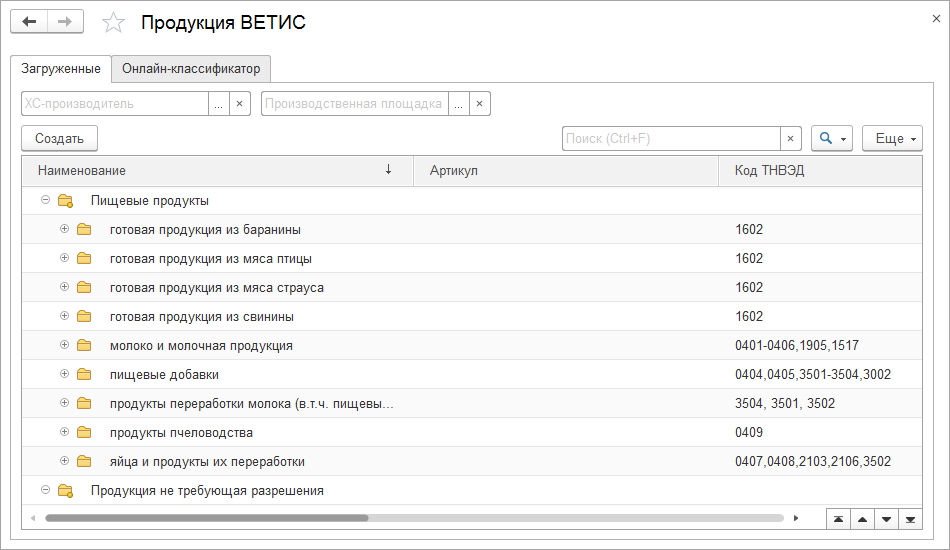Jump to the last row of the list
Image resolution: width=950 pixels, height=550 pixels.
[x=910, y=519]
